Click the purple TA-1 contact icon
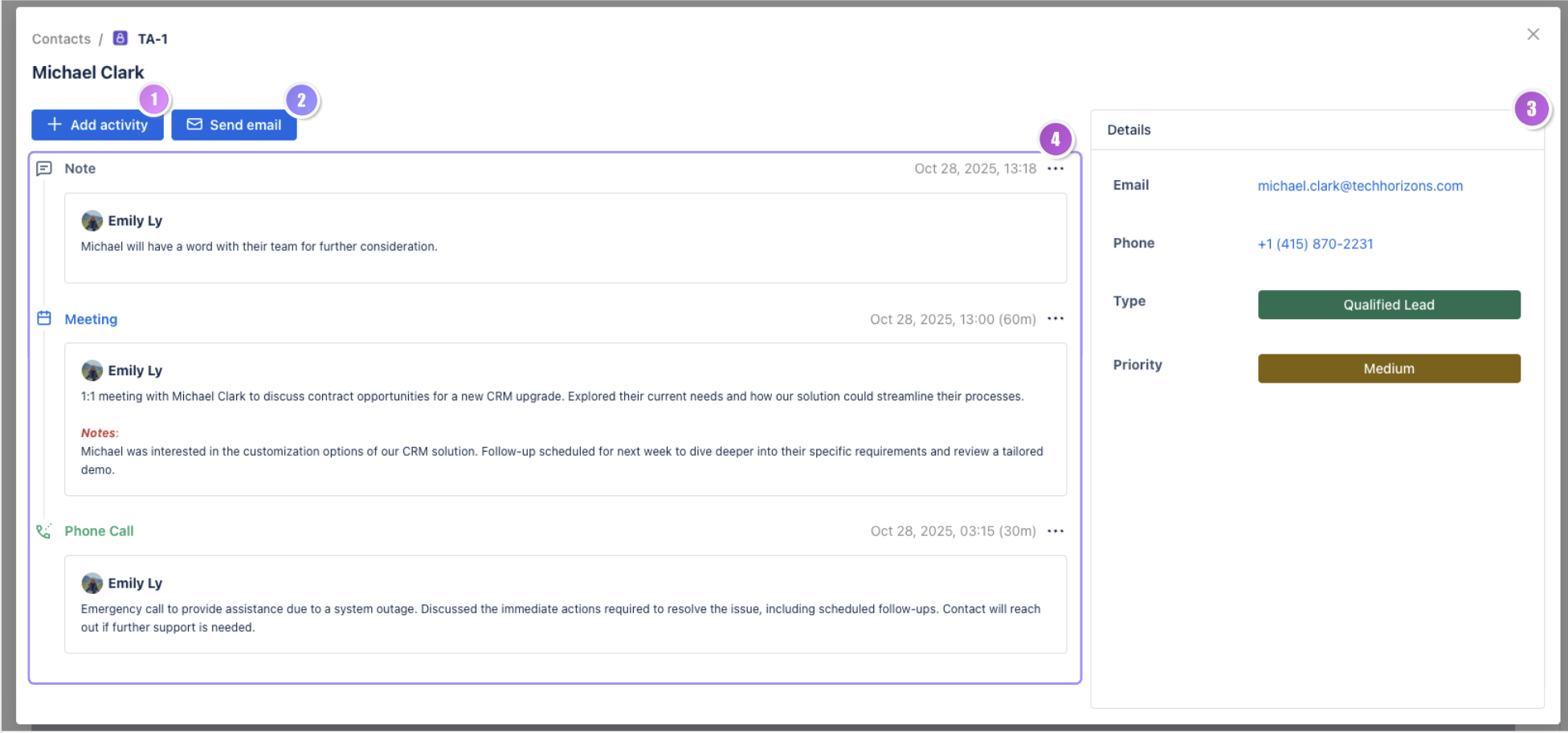Image resolution: width=1568 pixels, height=733 pixels. click(x=120, y=39)
